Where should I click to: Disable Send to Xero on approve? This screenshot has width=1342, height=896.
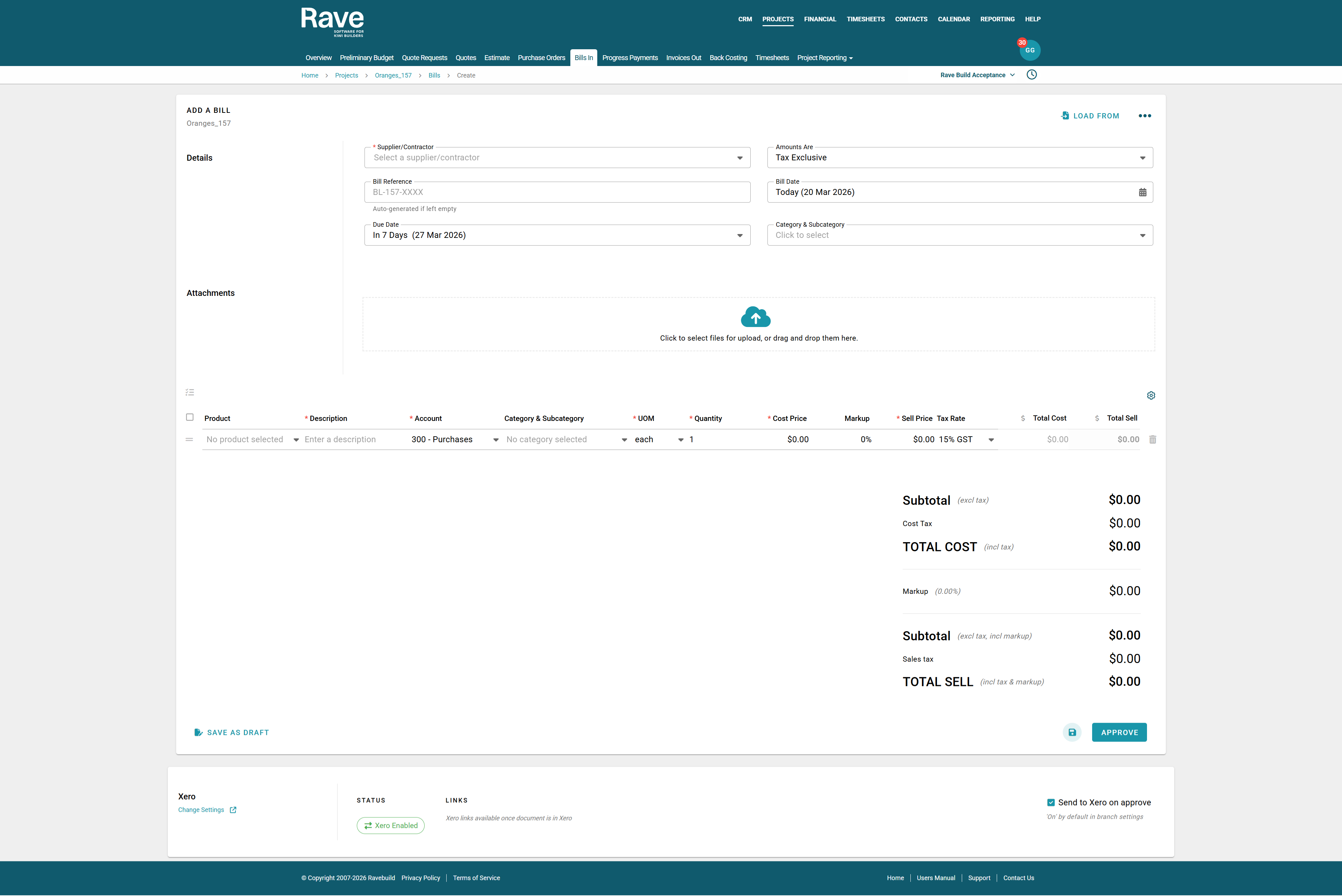click(1051, 802)
